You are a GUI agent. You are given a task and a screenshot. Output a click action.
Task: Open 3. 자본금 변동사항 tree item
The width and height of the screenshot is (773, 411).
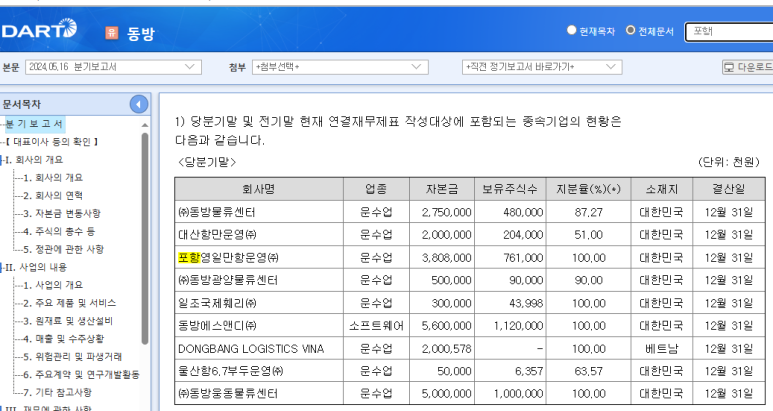(x=62, y=213)
